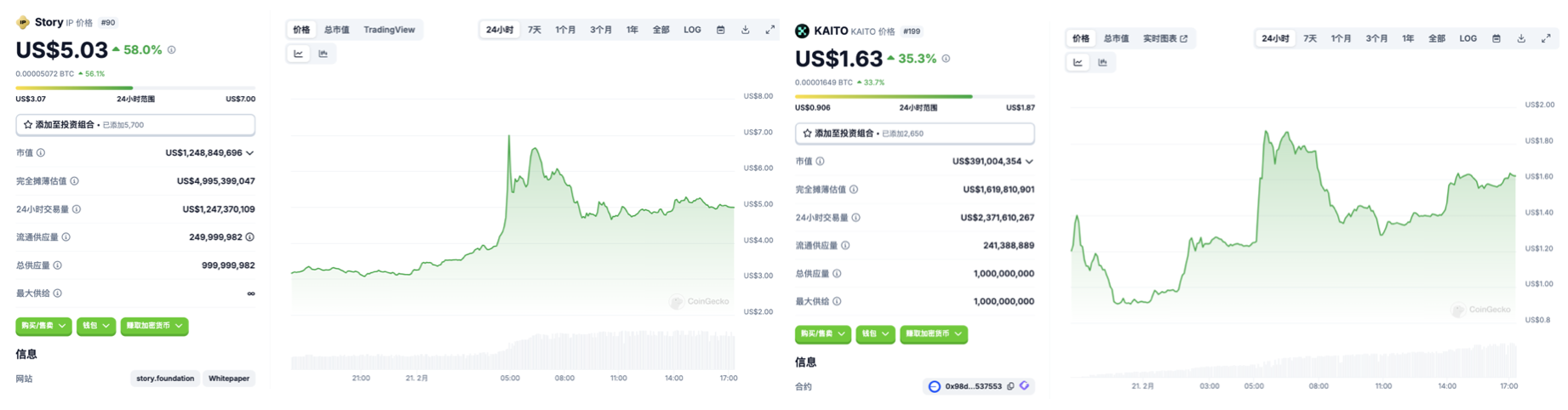The image size is (1568, 410).
Task: Switch to TradingView tab on Story chart
Action: pyautogui.click(x=389, y=30)
